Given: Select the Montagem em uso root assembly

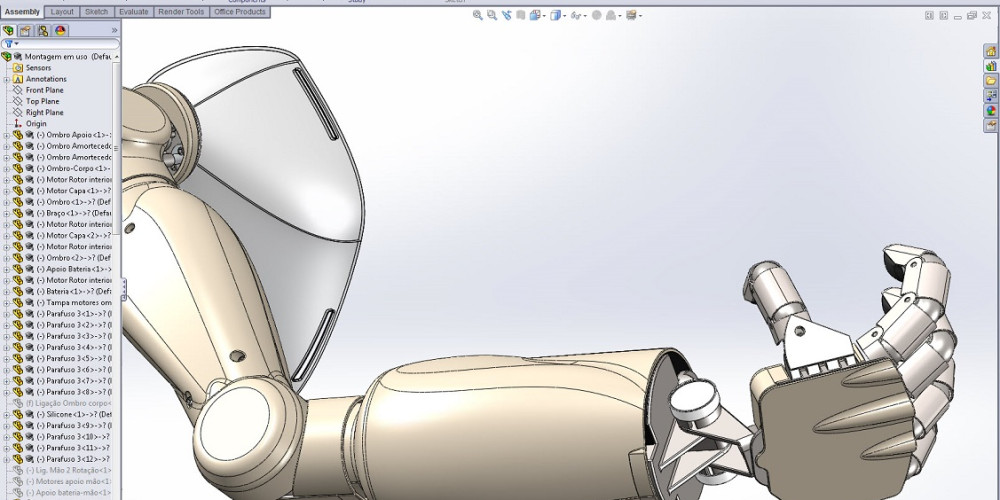Looking at the screenshot, I should [68, 56].
